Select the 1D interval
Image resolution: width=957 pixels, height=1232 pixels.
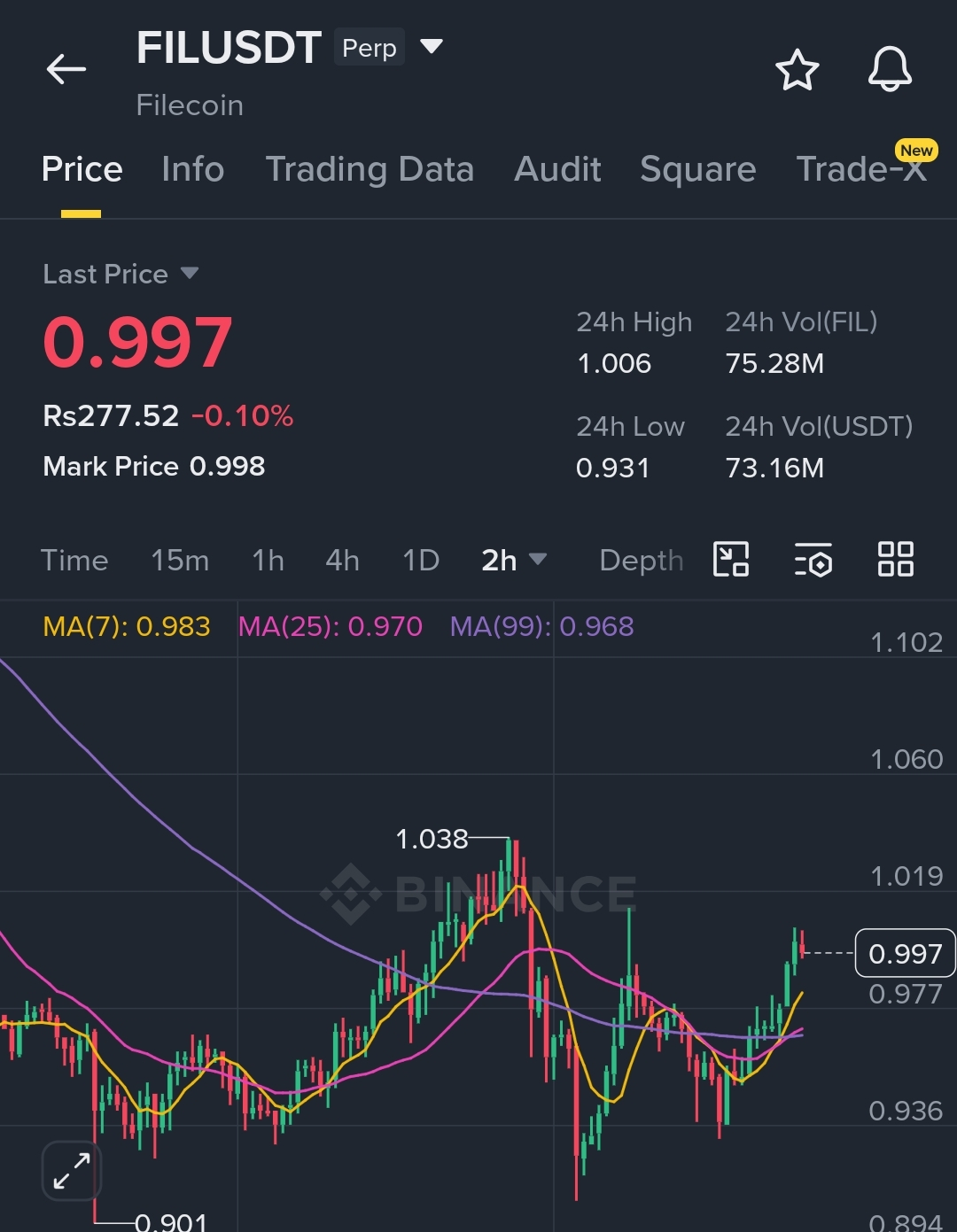tap(421, 561)
